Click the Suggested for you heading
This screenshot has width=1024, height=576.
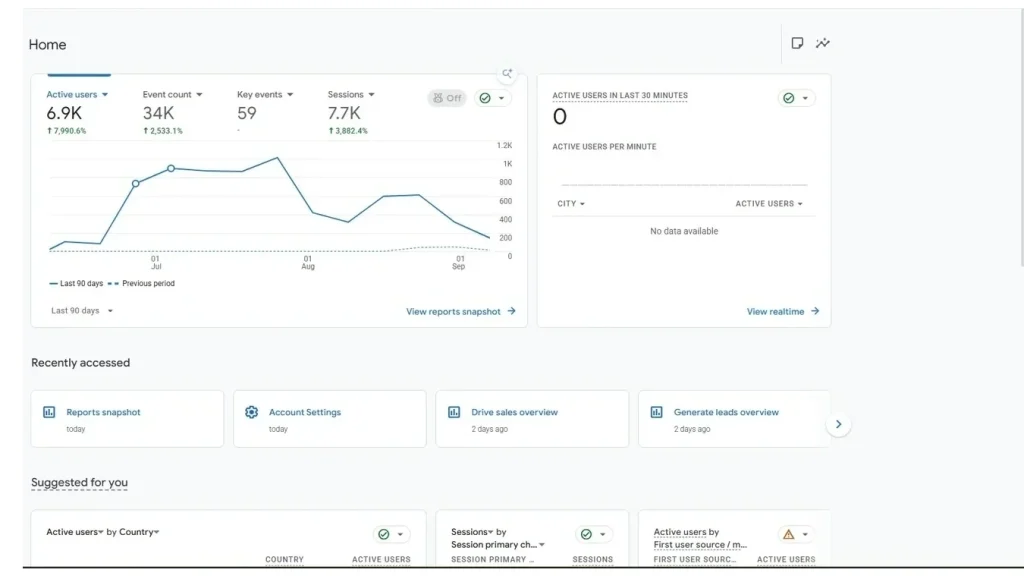79,483
